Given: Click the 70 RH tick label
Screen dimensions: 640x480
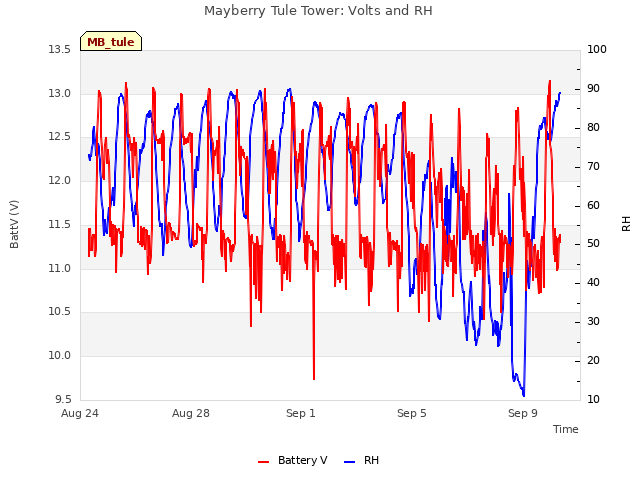Looking at the screenshot, I should (593, 167).
